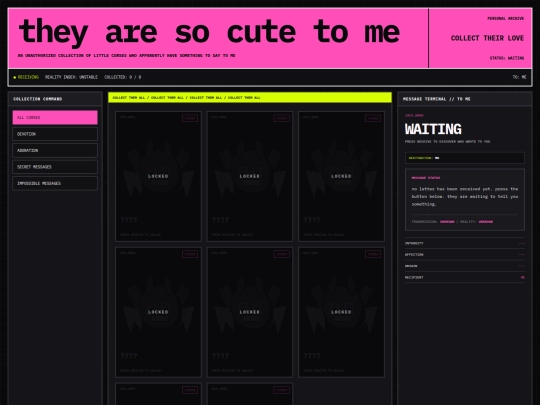Click the Affection stat row
The image size is (540, 405).
coord(465,255)
